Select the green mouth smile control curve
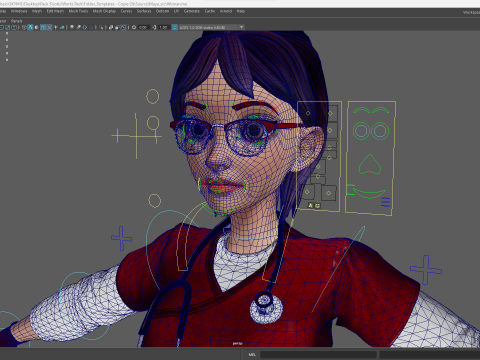 369,193
